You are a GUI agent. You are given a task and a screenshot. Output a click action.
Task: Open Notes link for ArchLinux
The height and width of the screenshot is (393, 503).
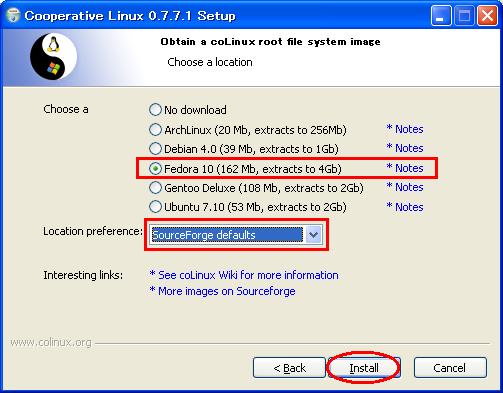coord(405,129)
